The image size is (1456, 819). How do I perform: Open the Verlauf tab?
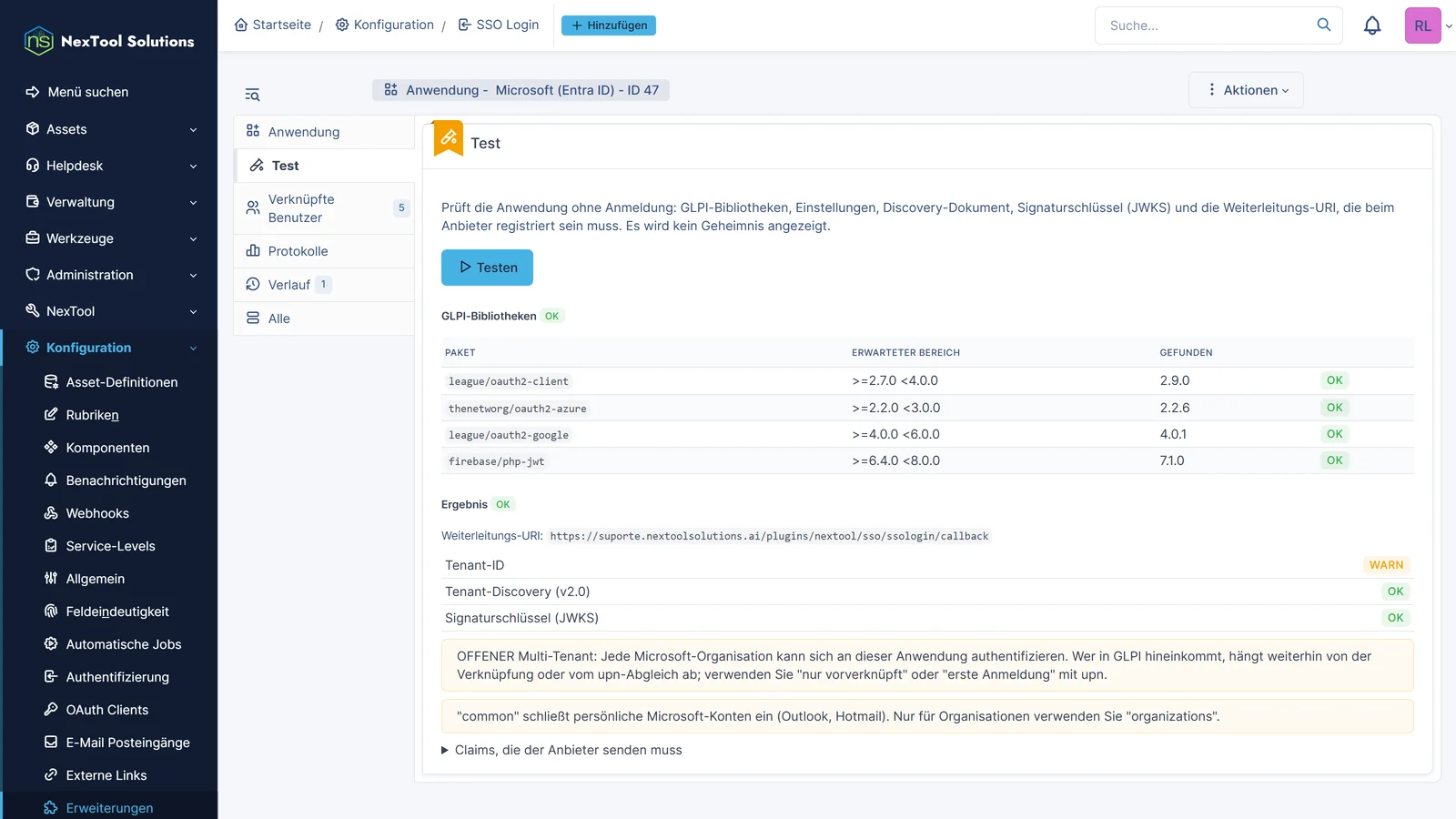pos(324,285)
